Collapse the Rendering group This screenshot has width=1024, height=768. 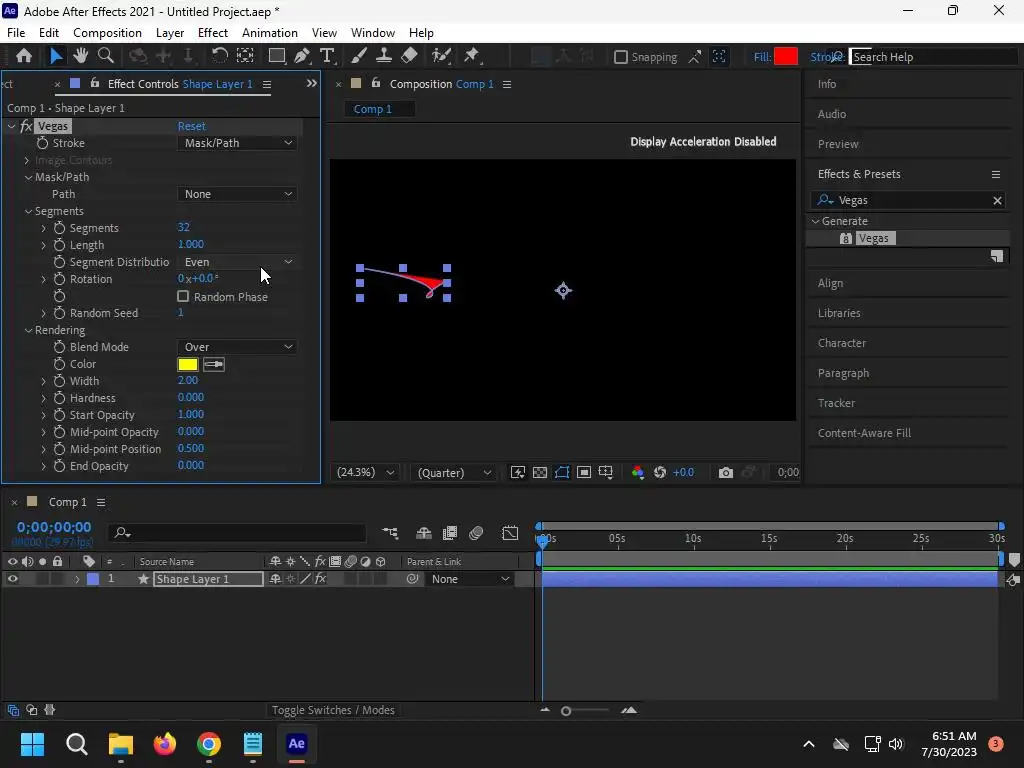pos(28,330)
